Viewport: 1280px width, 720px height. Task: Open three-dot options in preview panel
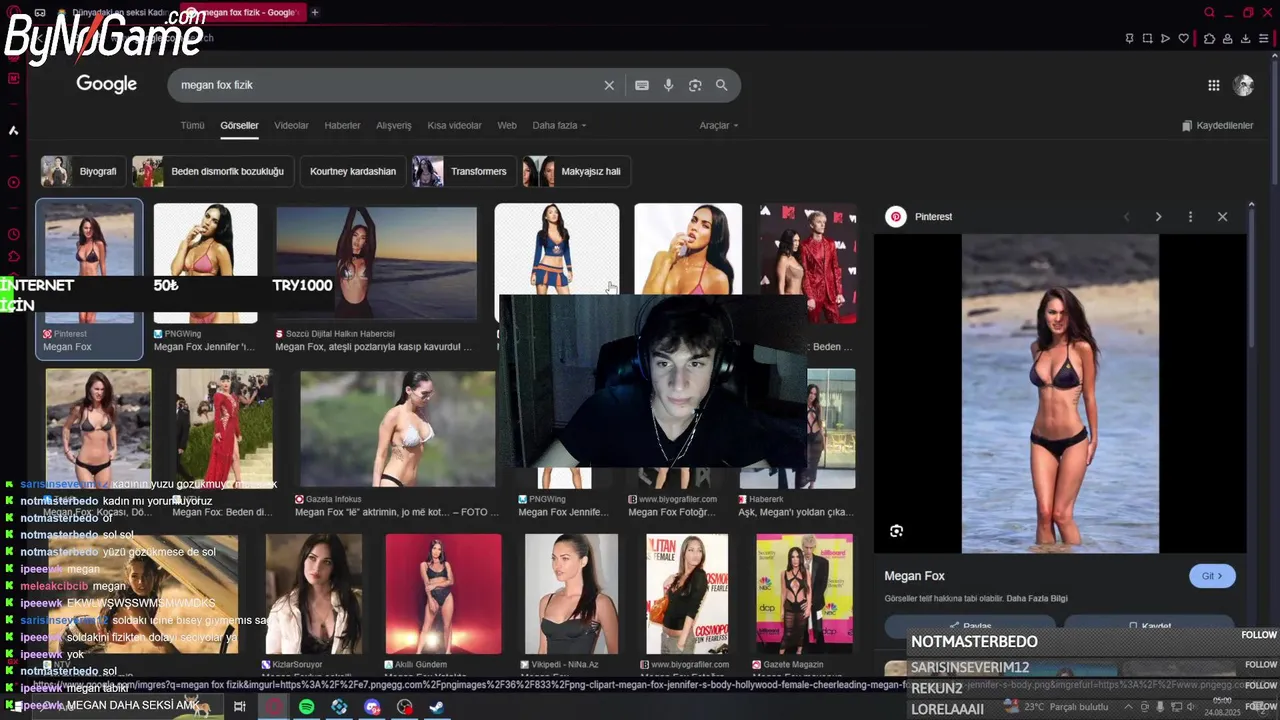(x=1190, y=216)
